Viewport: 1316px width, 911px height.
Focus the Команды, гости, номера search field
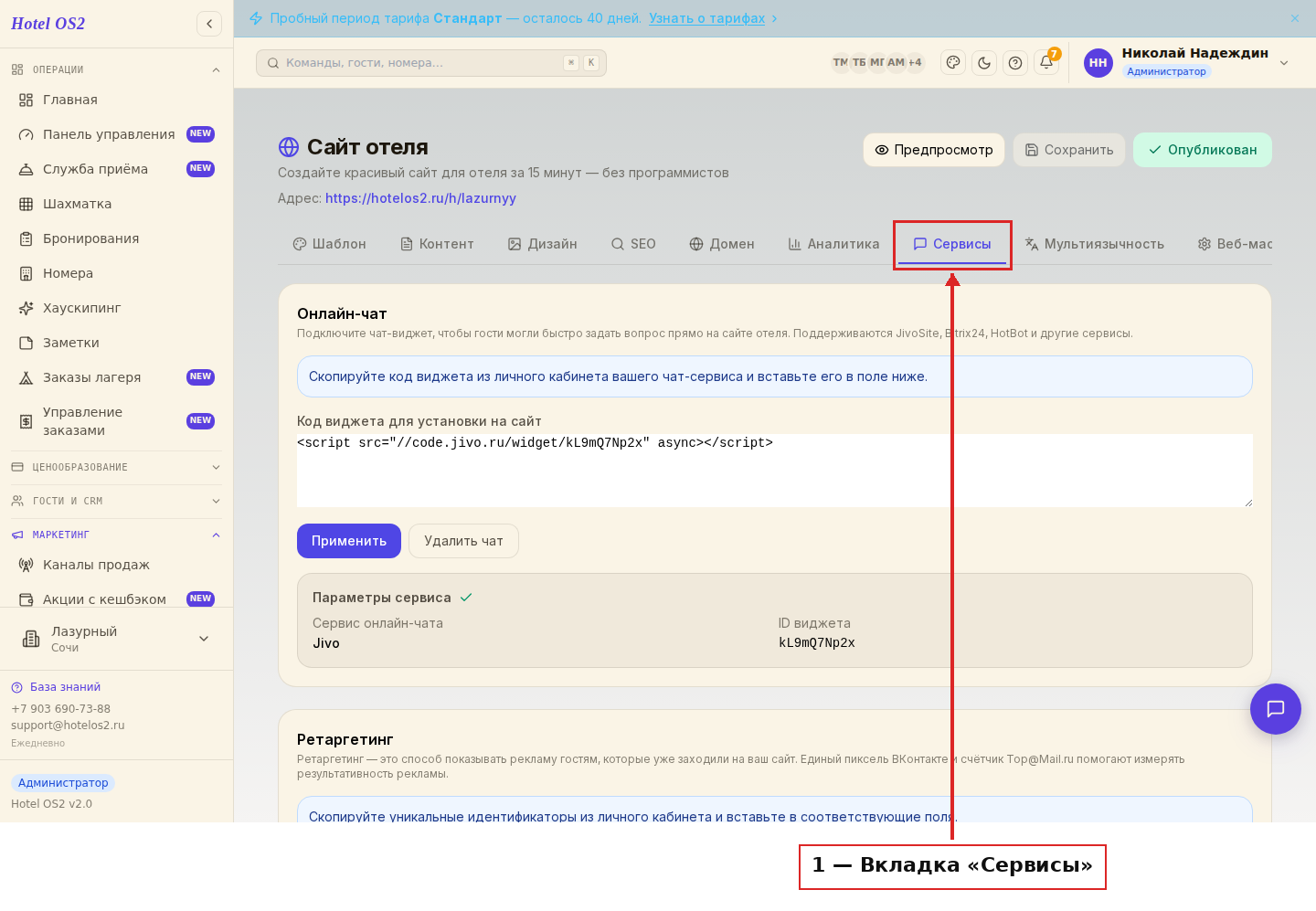tap(431, 63)
